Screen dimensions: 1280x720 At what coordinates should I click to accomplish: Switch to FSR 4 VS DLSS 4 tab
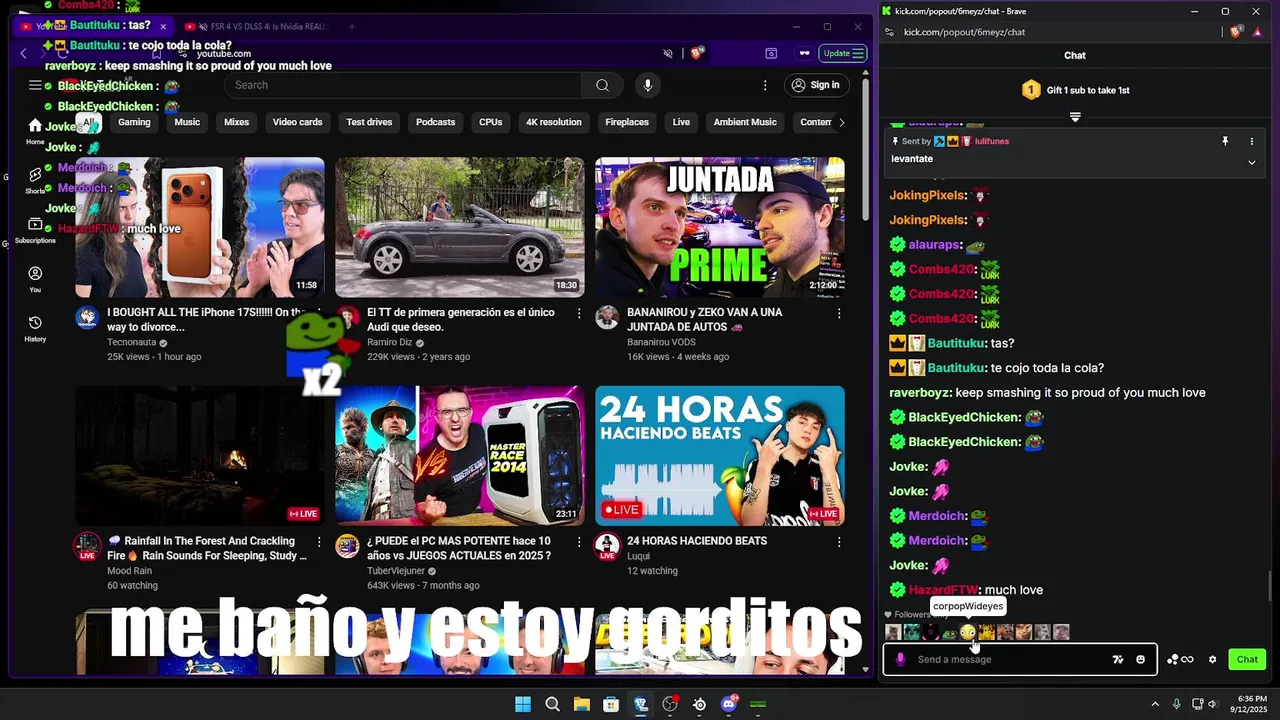tap(263, 26)
